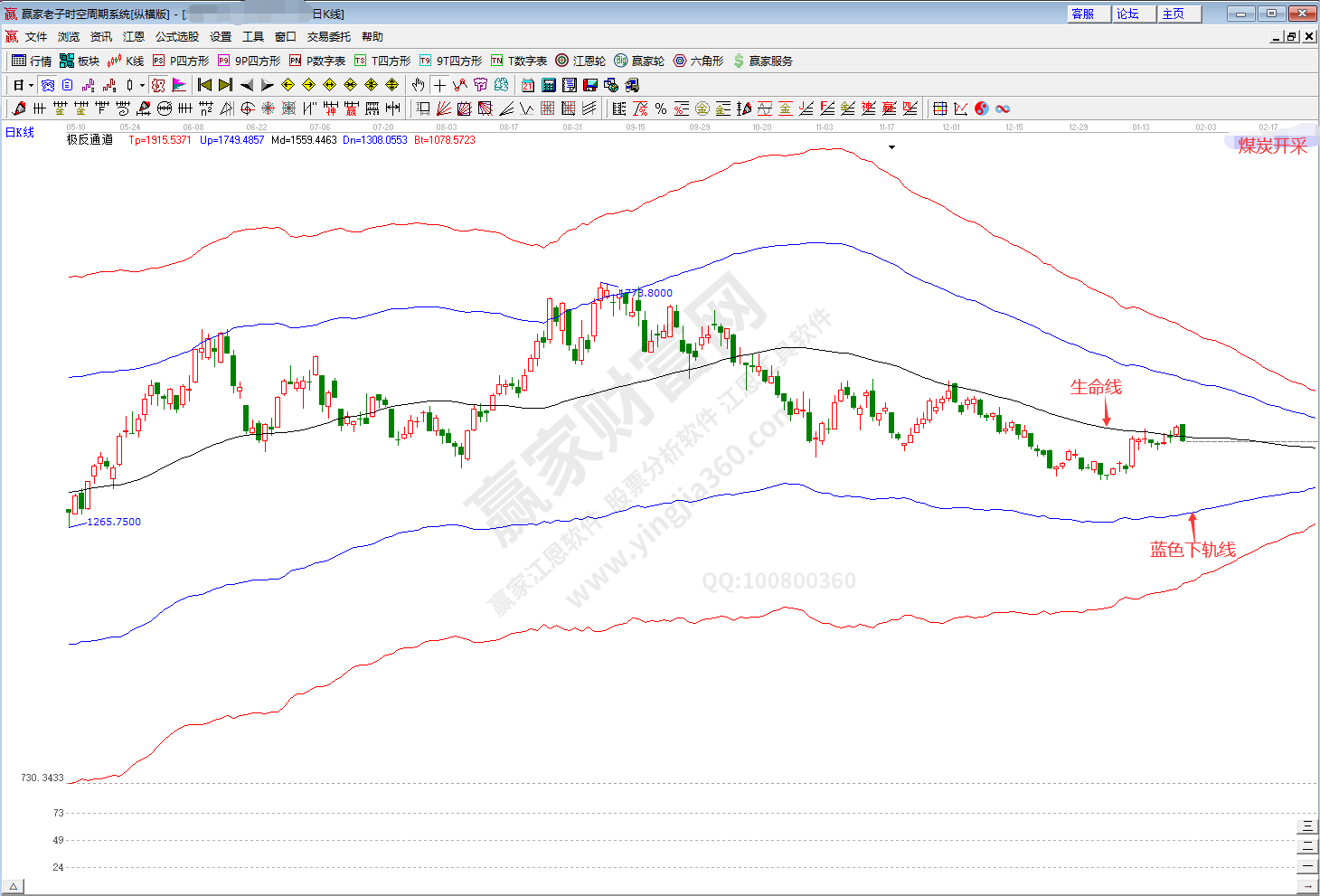Click the 论坛 forum link

click(1127, 14)
